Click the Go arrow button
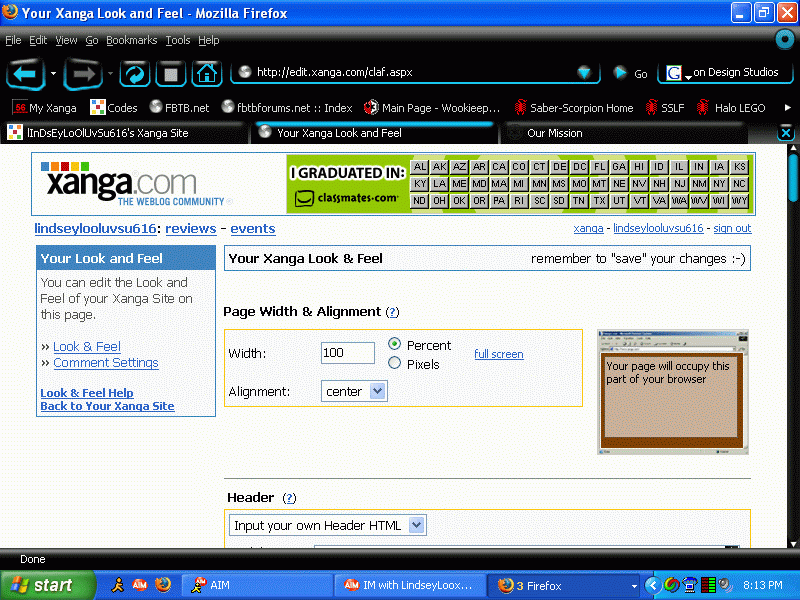 [620, 73]
